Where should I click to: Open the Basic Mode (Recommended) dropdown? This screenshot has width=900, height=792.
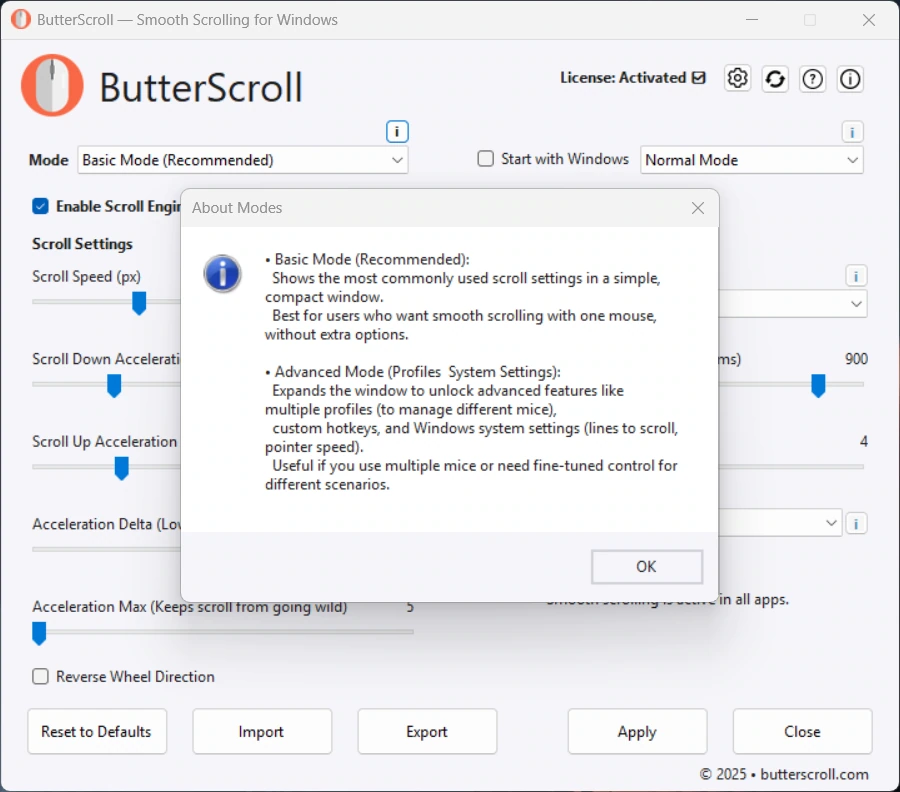coord(243,160)
